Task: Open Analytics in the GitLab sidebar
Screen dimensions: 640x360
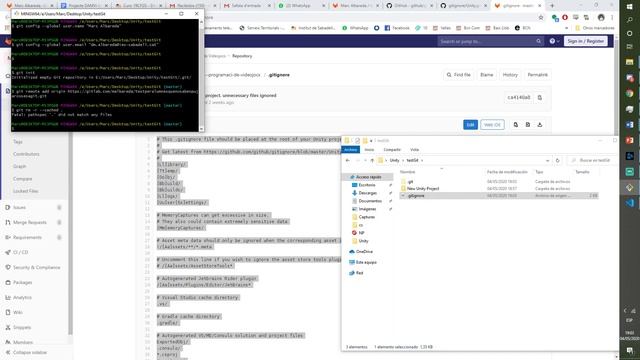Action: click(x=19, y=298)
